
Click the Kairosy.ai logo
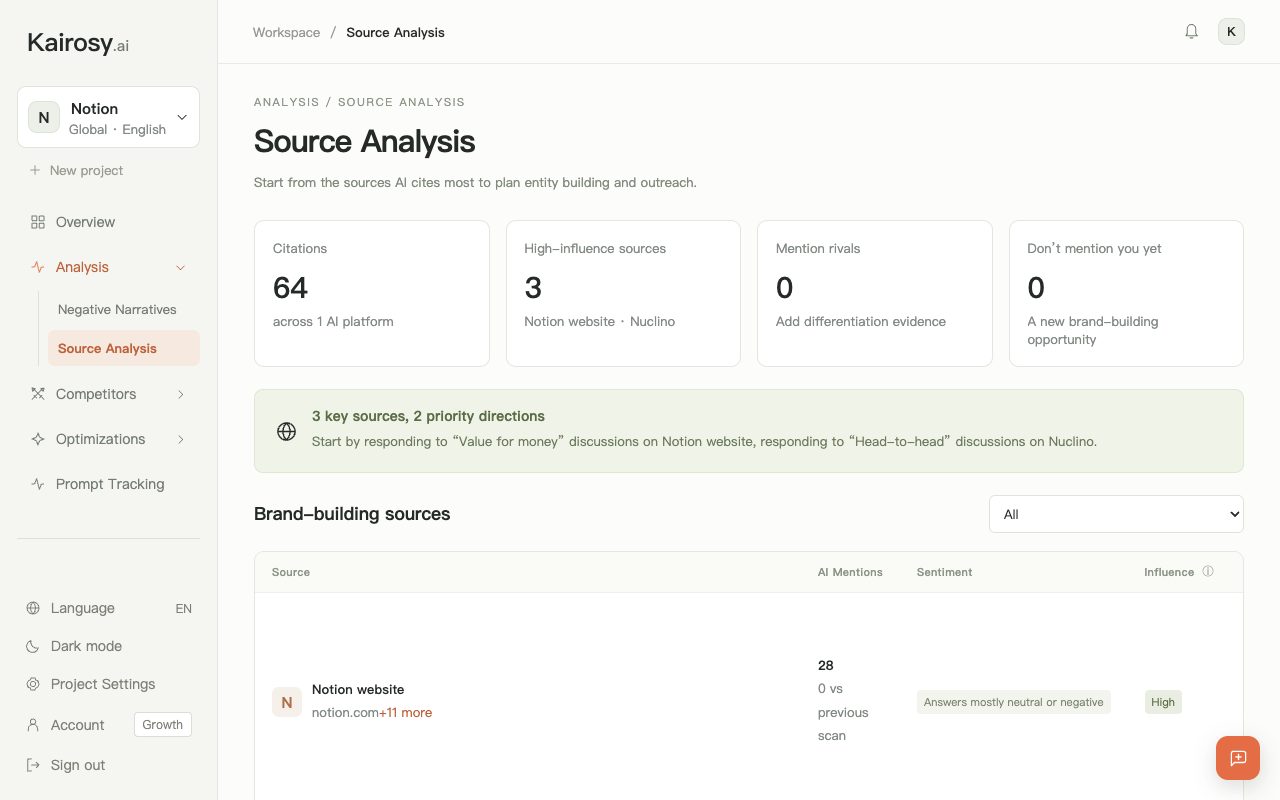78,43
